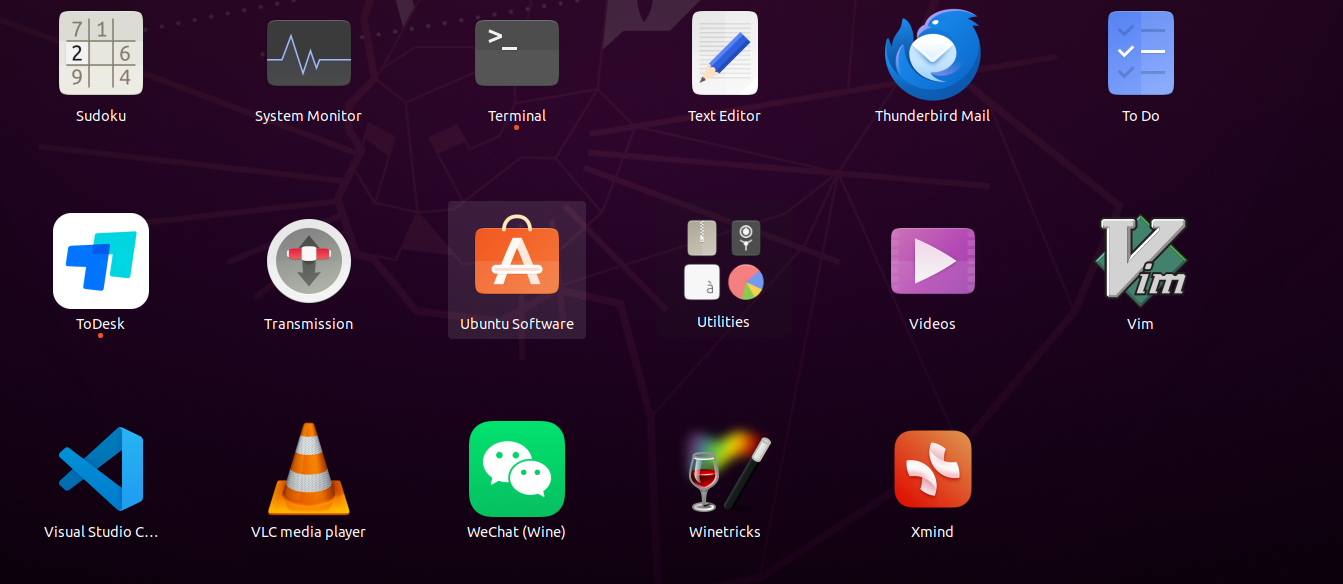
Task: Click the "Thunderbird Mail" label
Action: pos(932,116)
